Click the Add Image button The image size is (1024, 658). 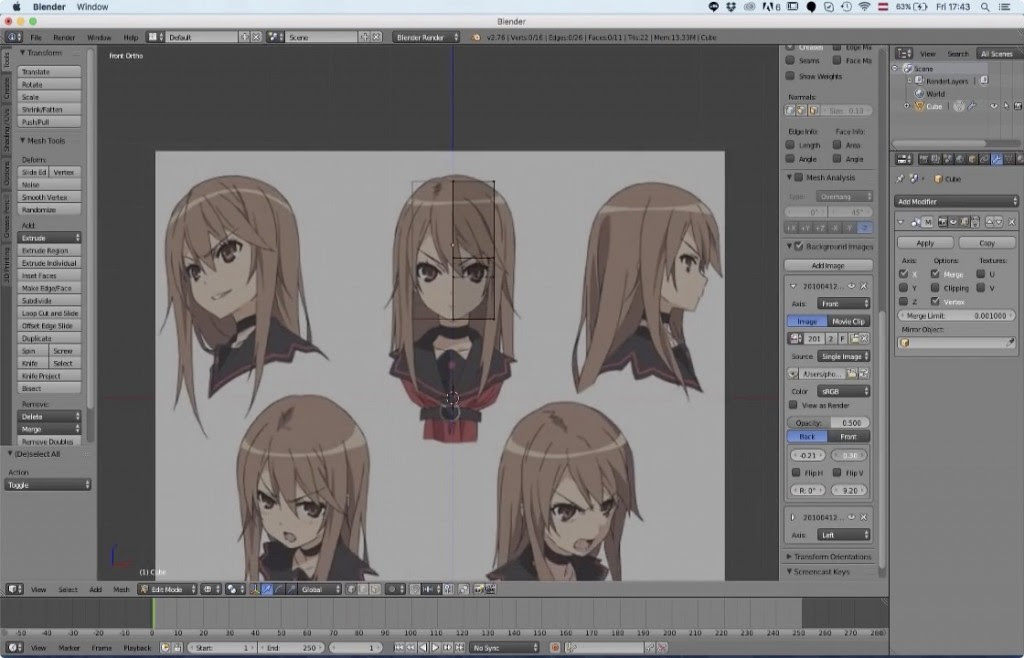[828, 265]
